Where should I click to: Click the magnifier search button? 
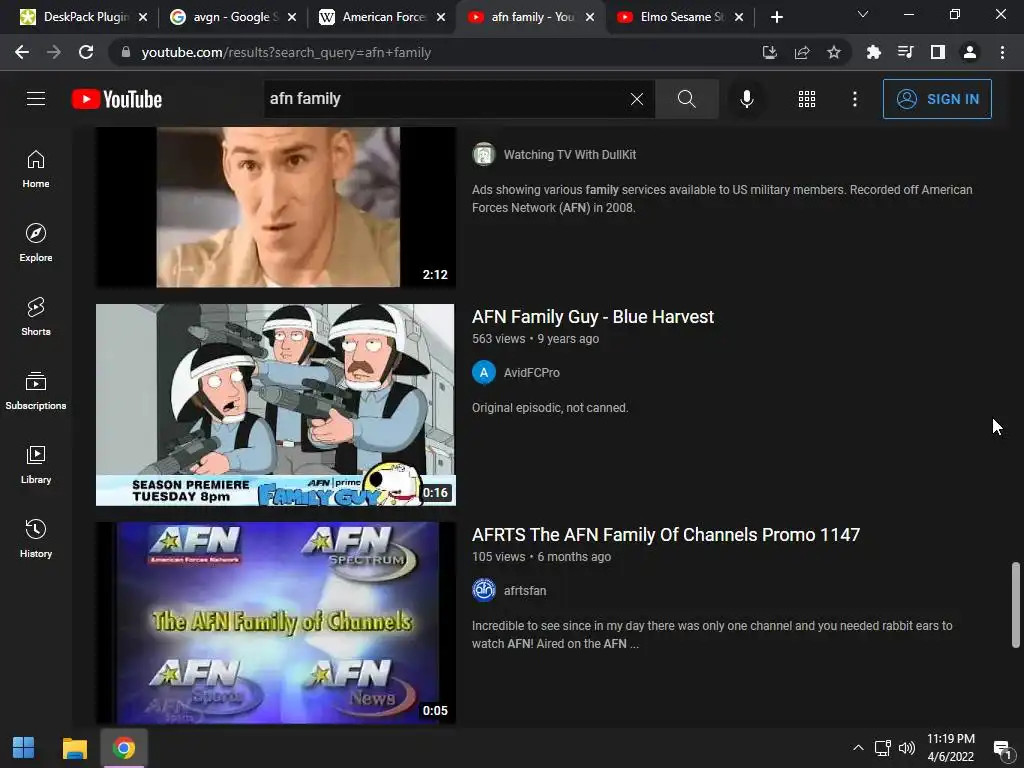point(686,99)
